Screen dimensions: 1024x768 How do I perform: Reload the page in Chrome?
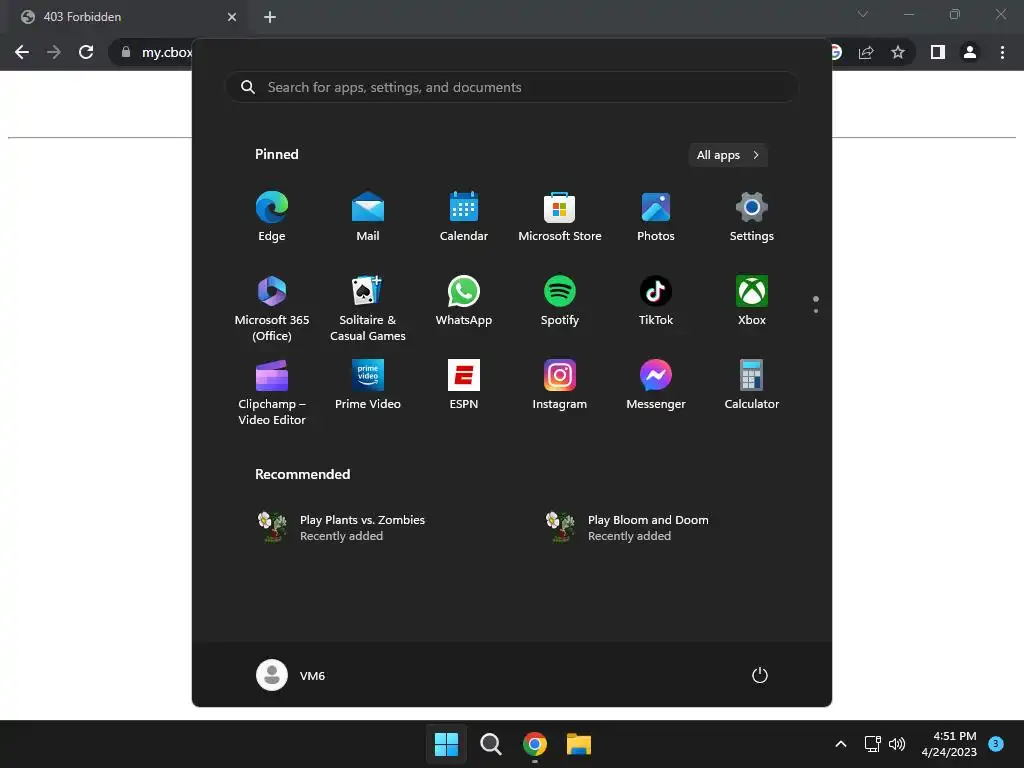pos(86,52)
